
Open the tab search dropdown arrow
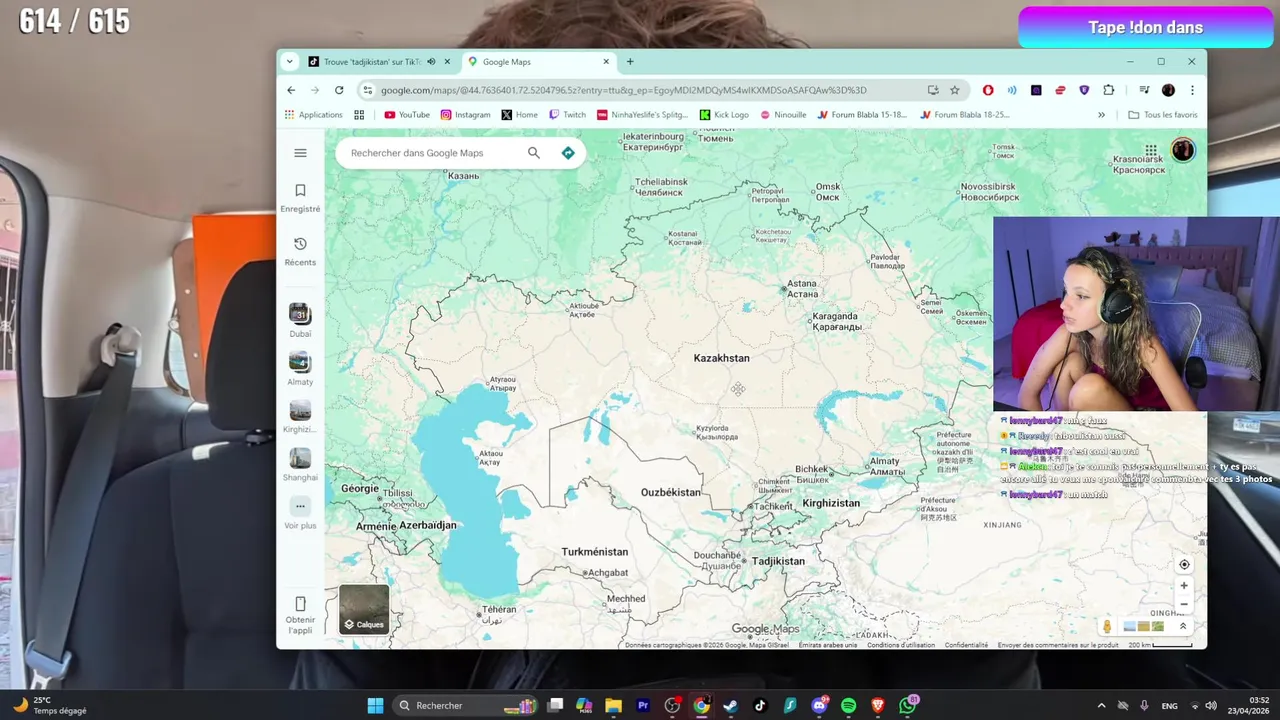tap(290, 62)
